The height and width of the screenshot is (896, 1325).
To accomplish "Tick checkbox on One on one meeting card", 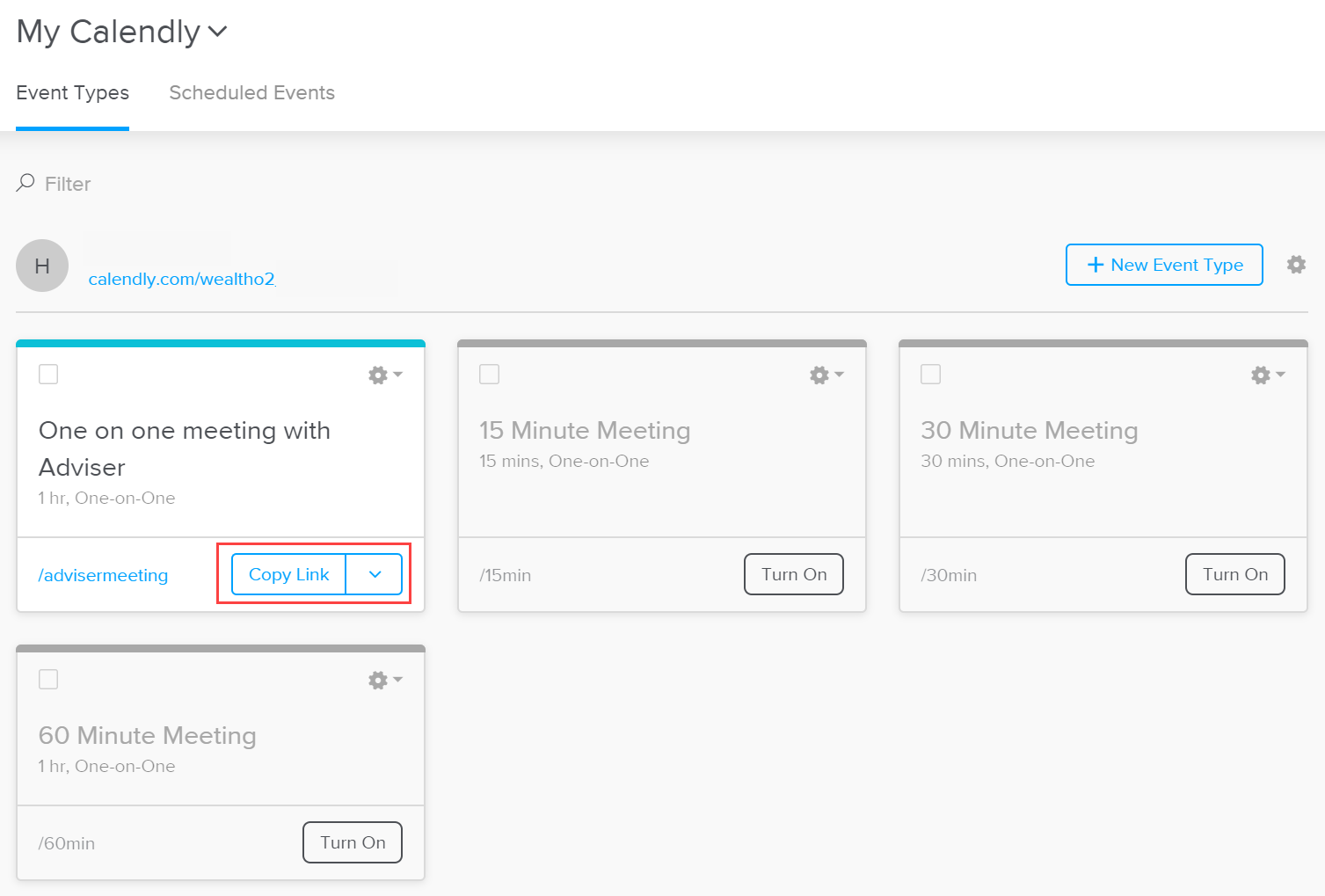I will tap(48, 375).
